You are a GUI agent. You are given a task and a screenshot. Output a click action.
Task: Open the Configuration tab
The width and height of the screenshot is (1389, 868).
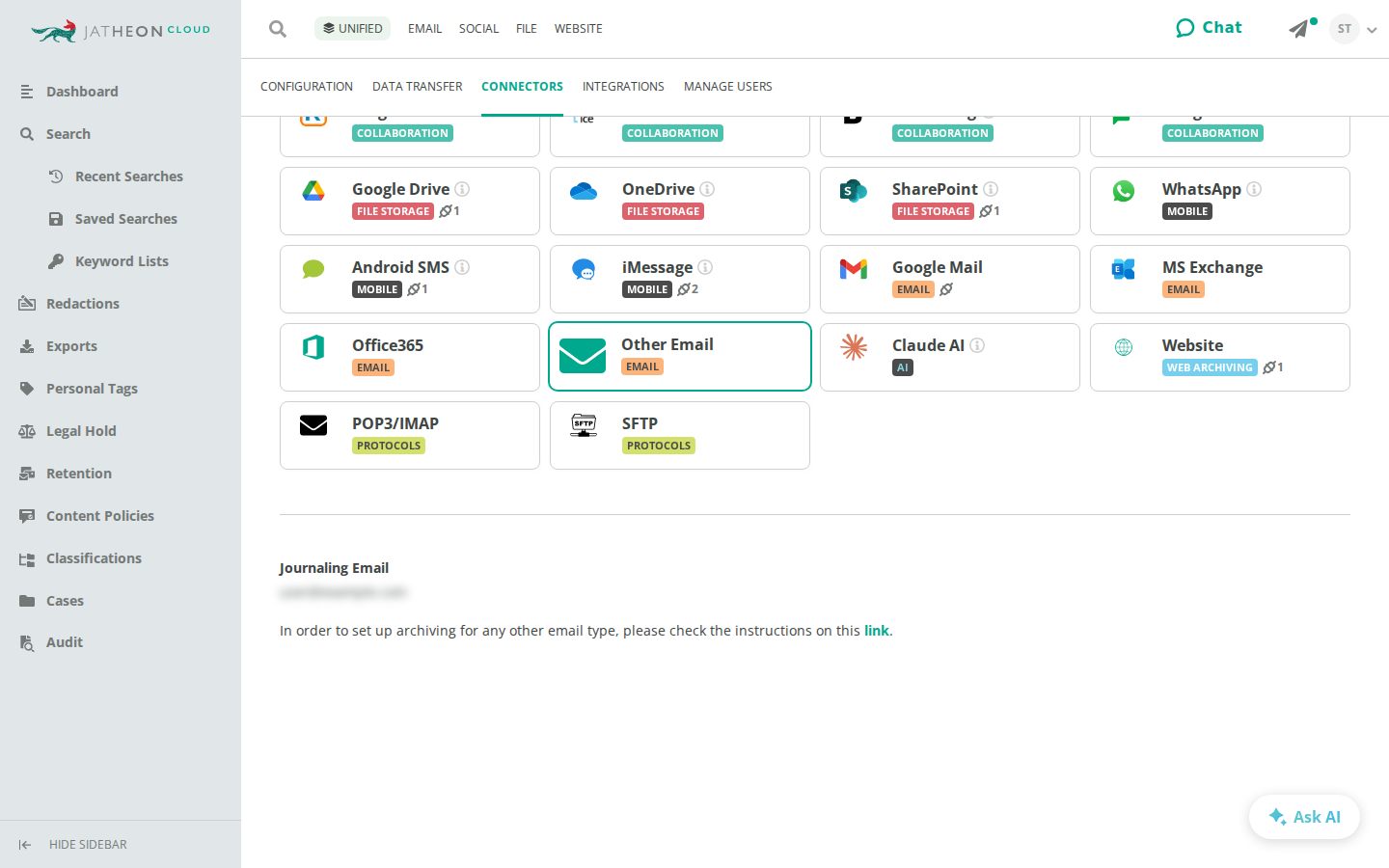307,87
